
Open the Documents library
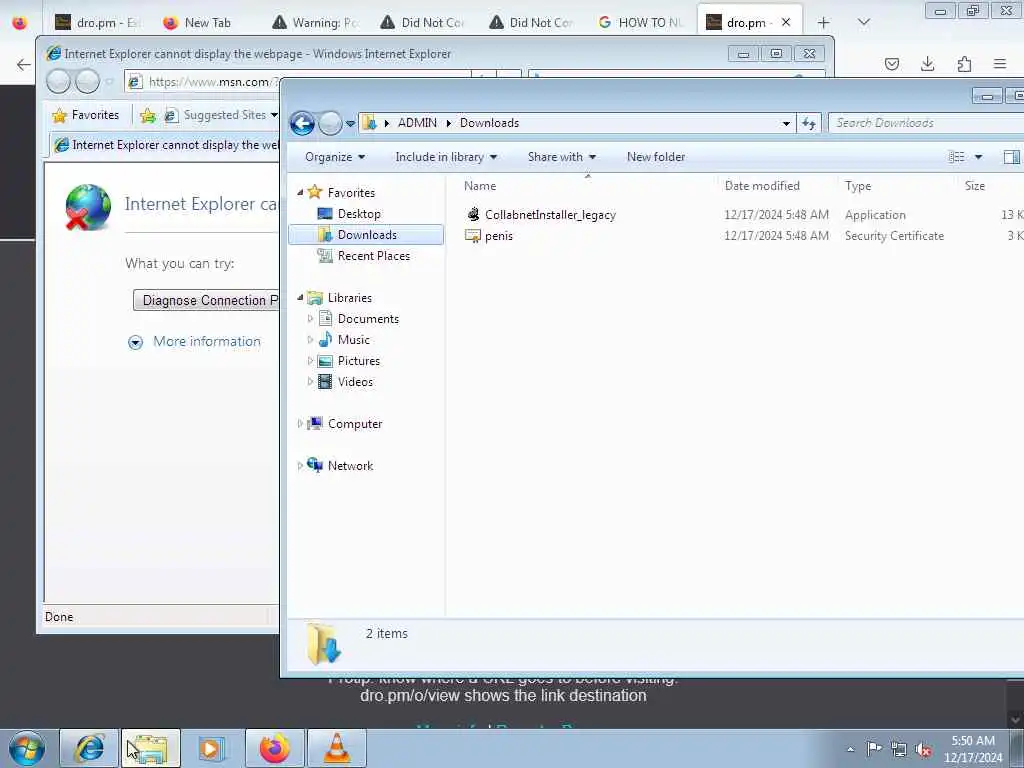[x=368, y=319]
